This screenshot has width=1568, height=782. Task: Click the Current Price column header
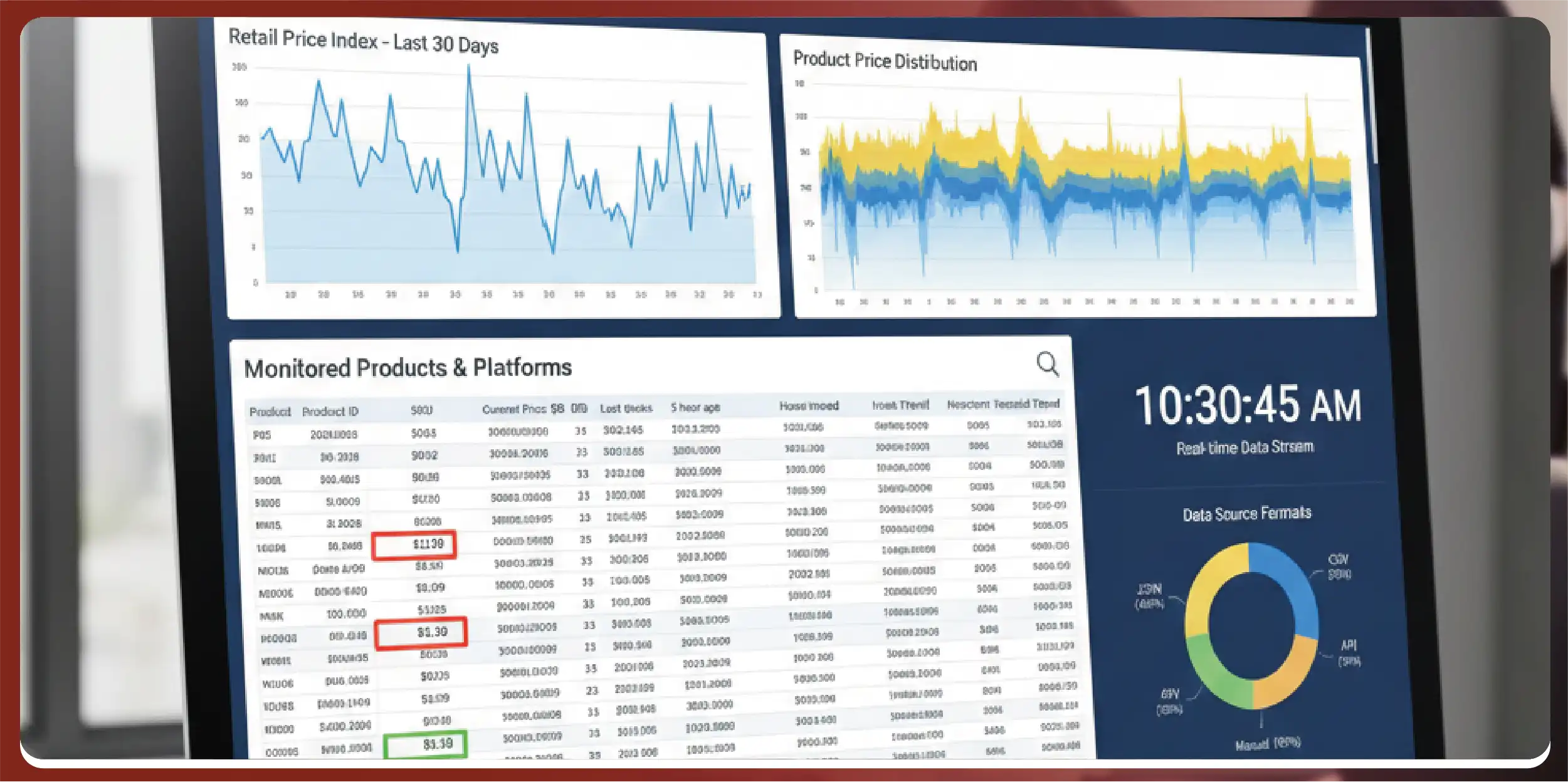522,409
